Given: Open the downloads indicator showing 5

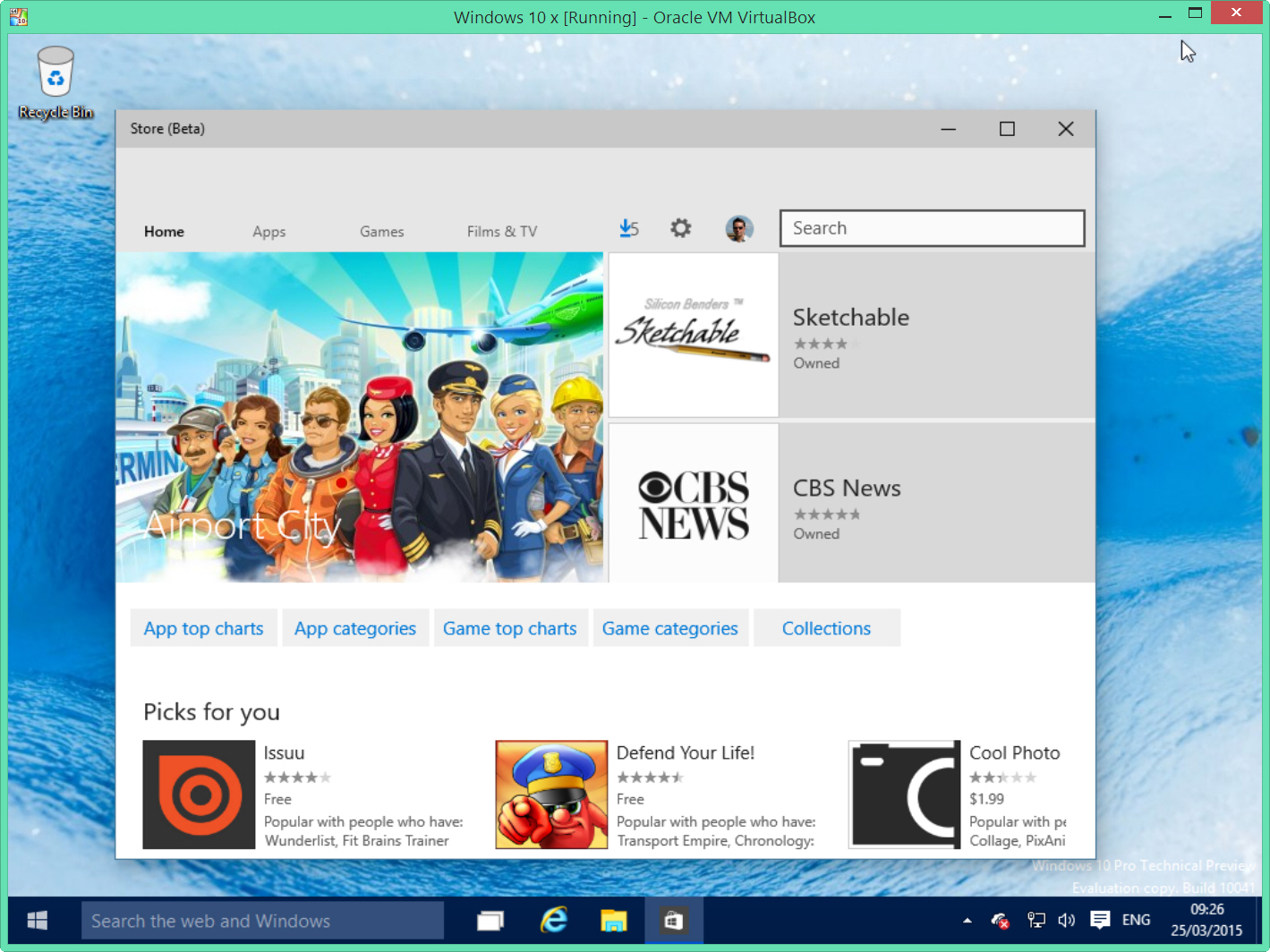Looking at the screenshot, I should pos(629,229).
